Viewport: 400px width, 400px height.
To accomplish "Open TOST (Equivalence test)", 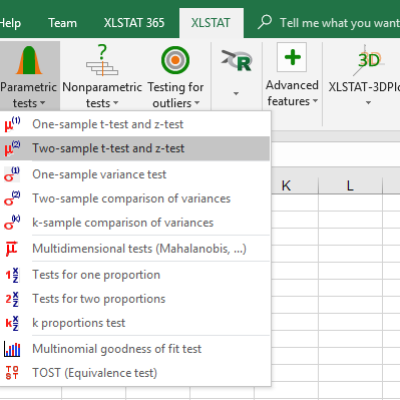I will (135, 373).
